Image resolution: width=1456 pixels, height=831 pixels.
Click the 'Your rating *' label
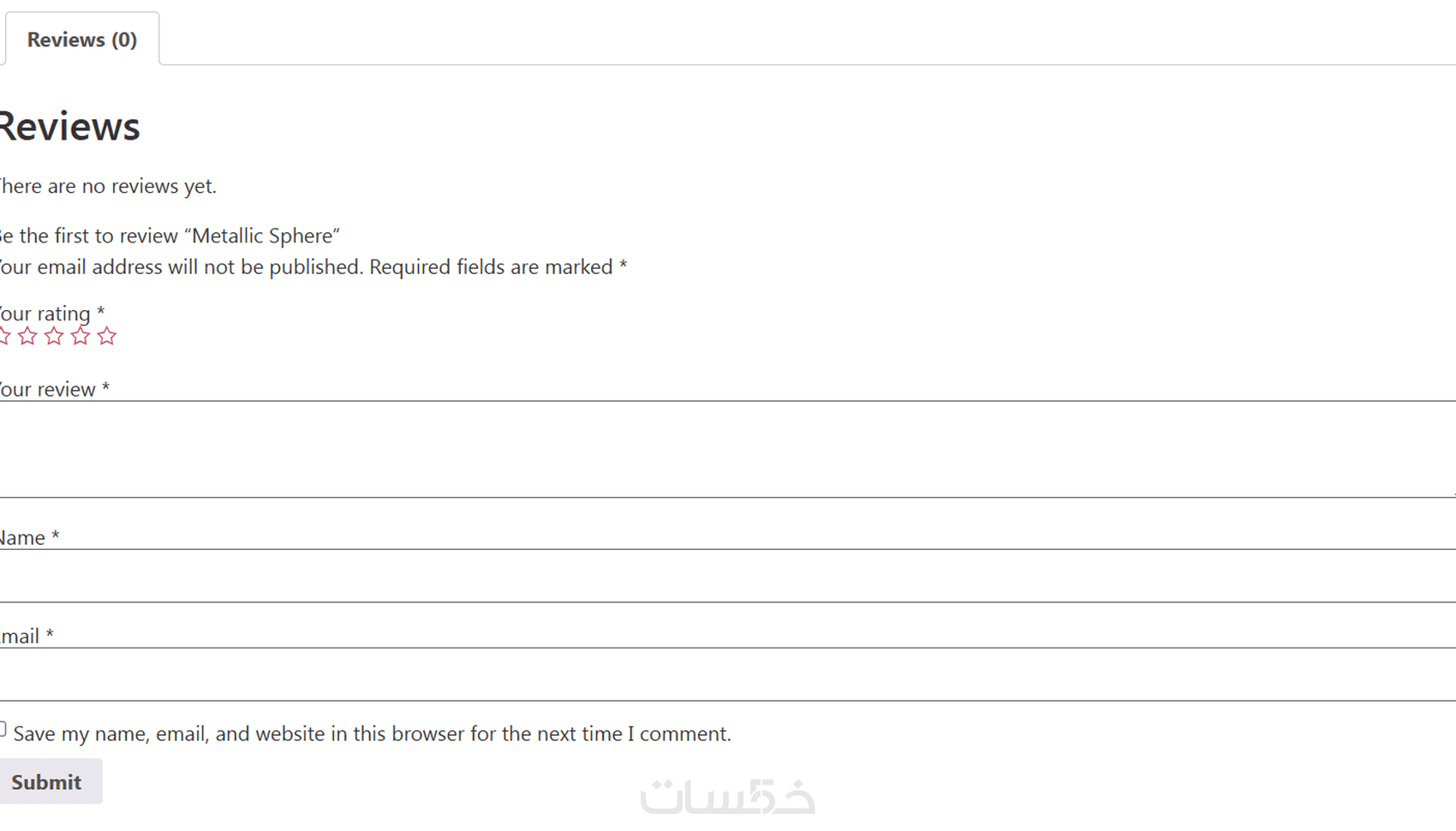click(x=51, y=314)
